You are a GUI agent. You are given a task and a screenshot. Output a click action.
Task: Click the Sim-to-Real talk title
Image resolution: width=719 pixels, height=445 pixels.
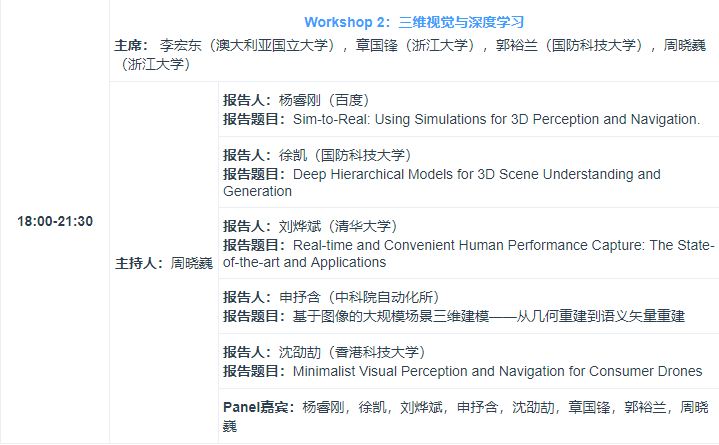[496, 119]
